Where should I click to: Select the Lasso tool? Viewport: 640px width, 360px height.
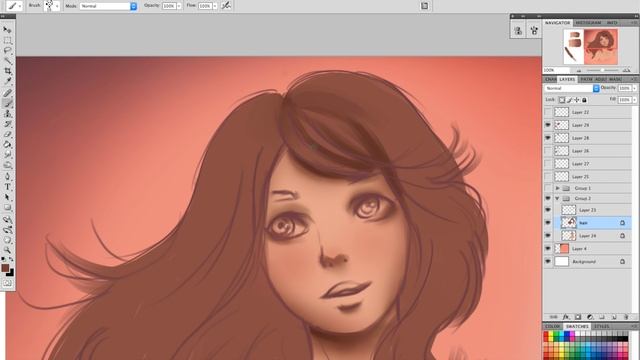[7, 50]
